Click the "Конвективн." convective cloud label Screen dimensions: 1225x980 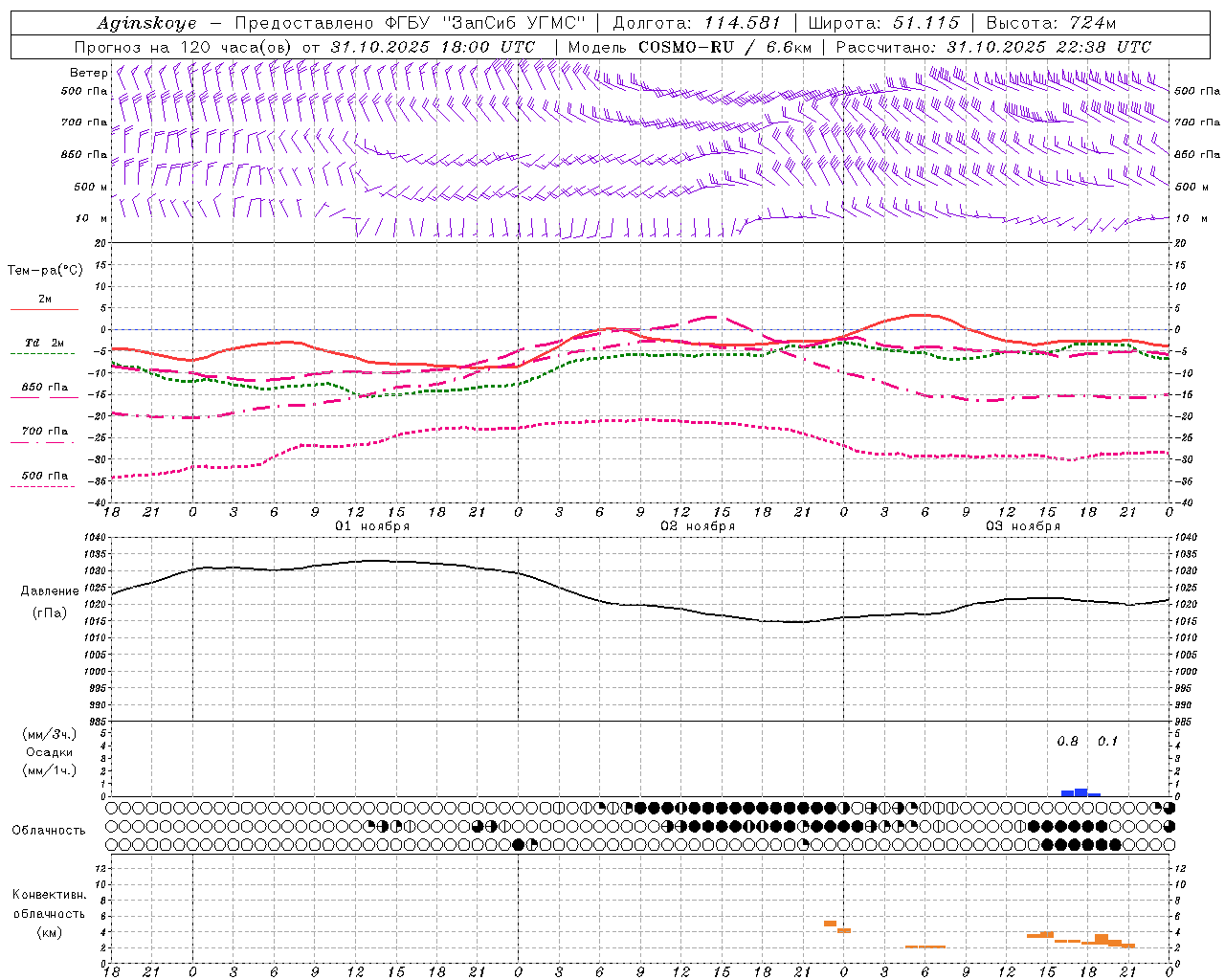click(49, 895)
